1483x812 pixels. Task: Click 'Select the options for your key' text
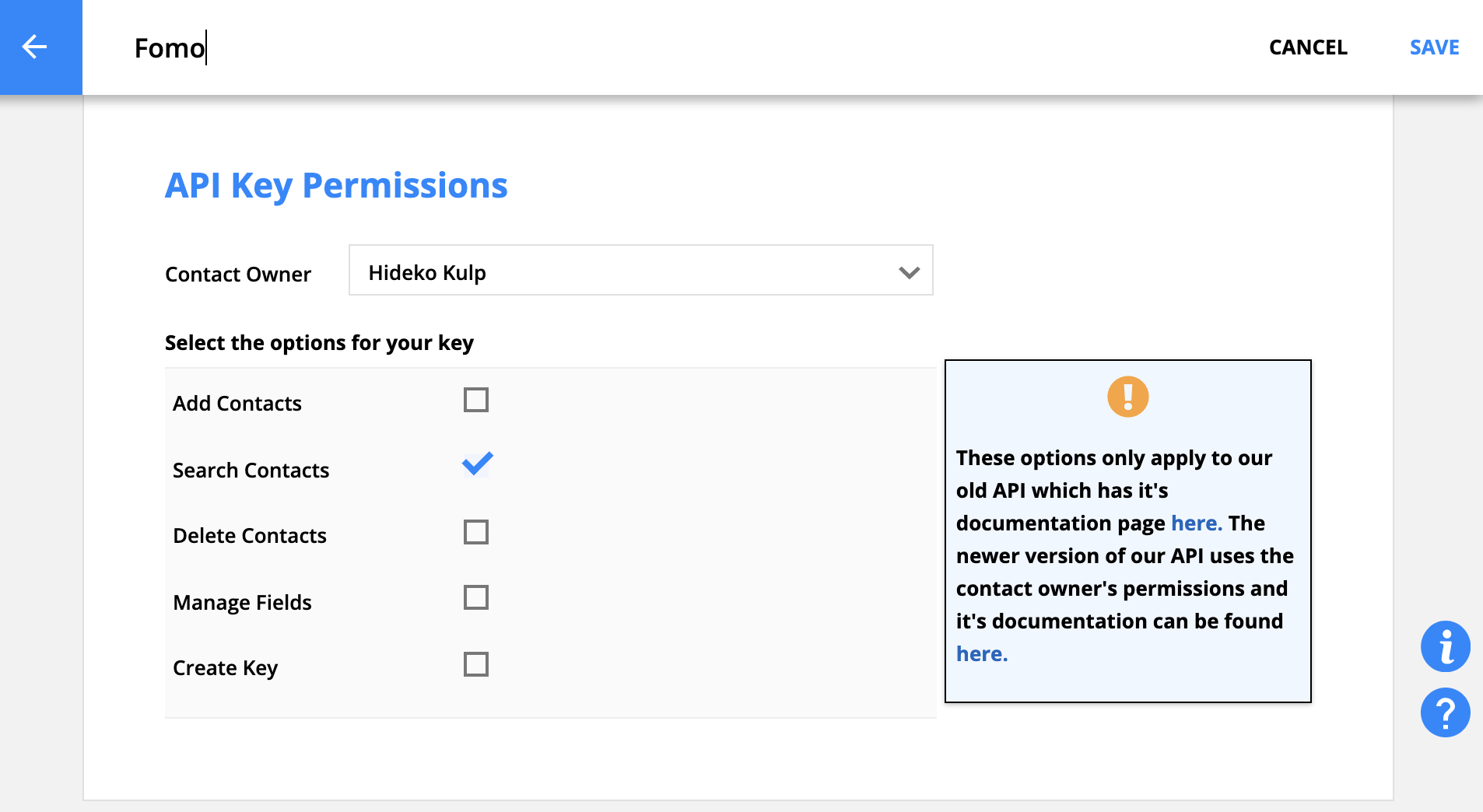[319, 343]
